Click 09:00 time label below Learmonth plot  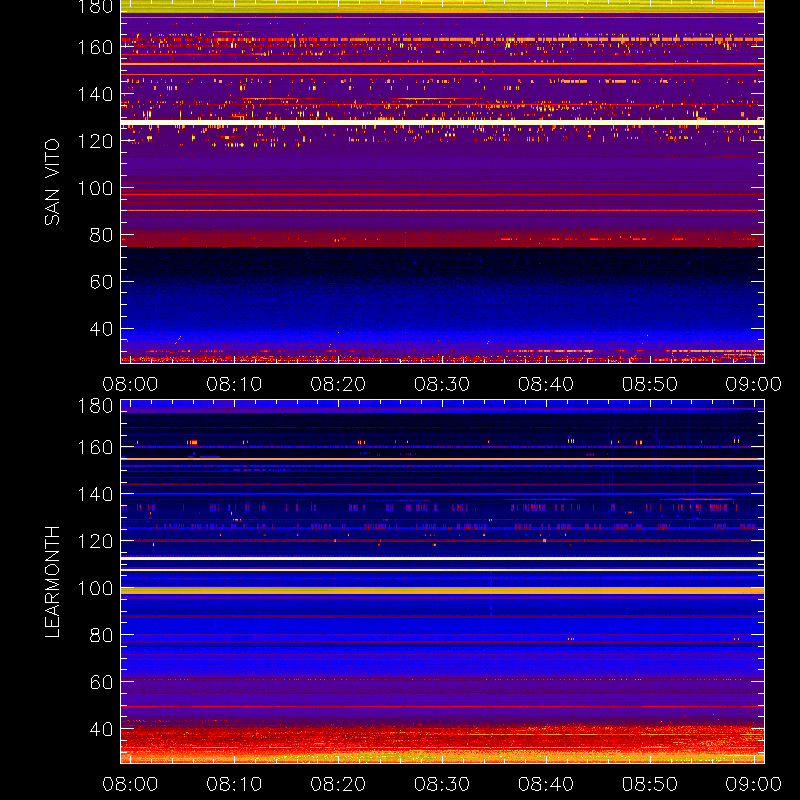754,784
